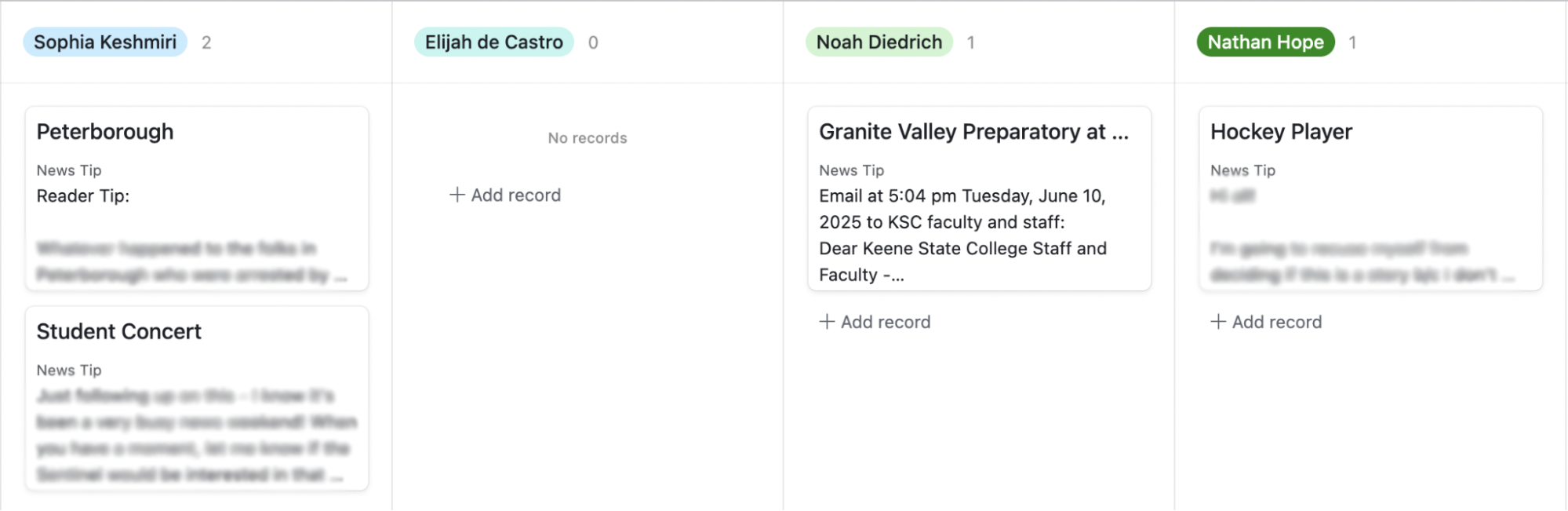The height and width of the screenshot is (511, 1568).
Task: Add record to Nathan Hope stack
Action: 1266,322
